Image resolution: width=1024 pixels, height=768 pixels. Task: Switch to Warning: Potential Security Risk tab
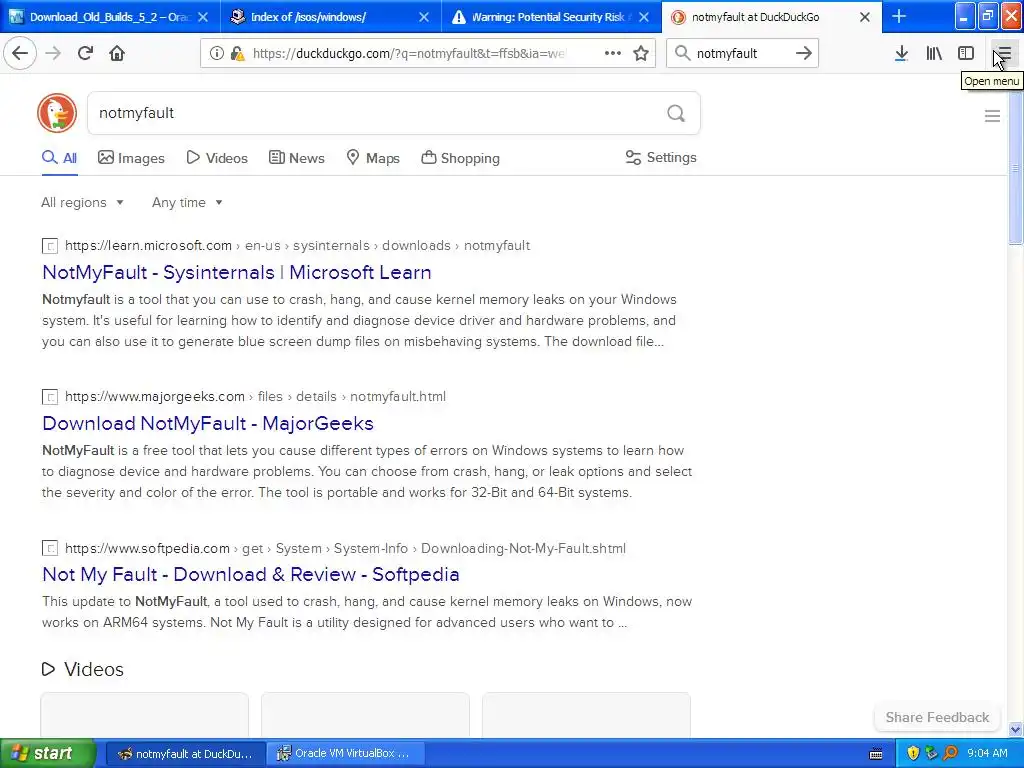click(x=551, y=17)
